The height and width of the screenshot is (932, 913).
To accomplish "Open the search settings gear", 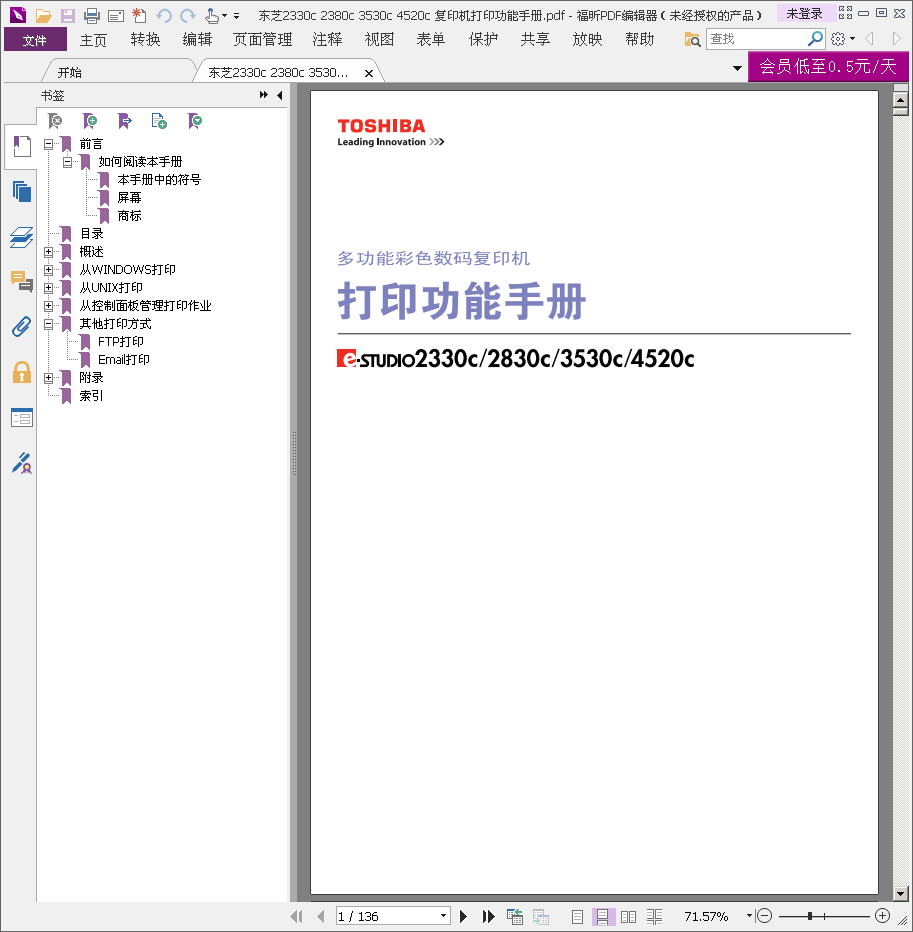I will (838, 39).
